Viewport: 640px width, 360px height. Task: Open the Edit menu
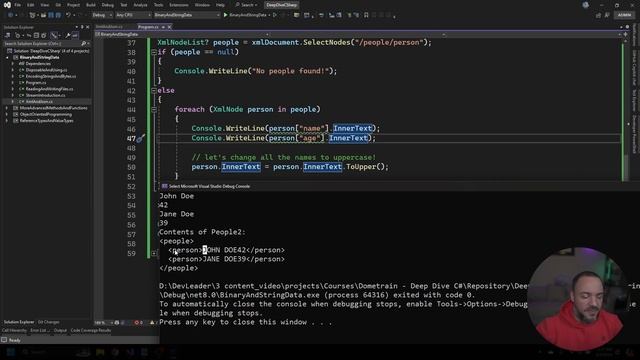(x=31, y=5)
